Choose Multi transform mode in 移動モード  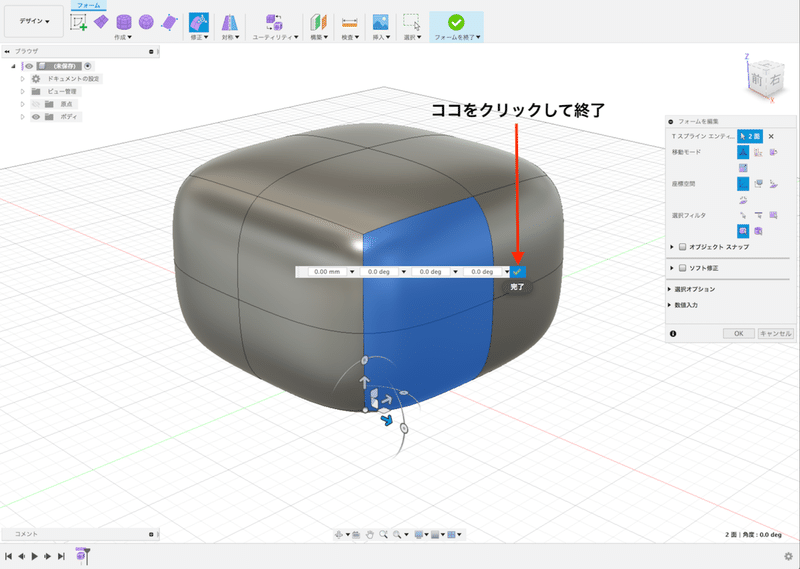[x=743, y=152]
